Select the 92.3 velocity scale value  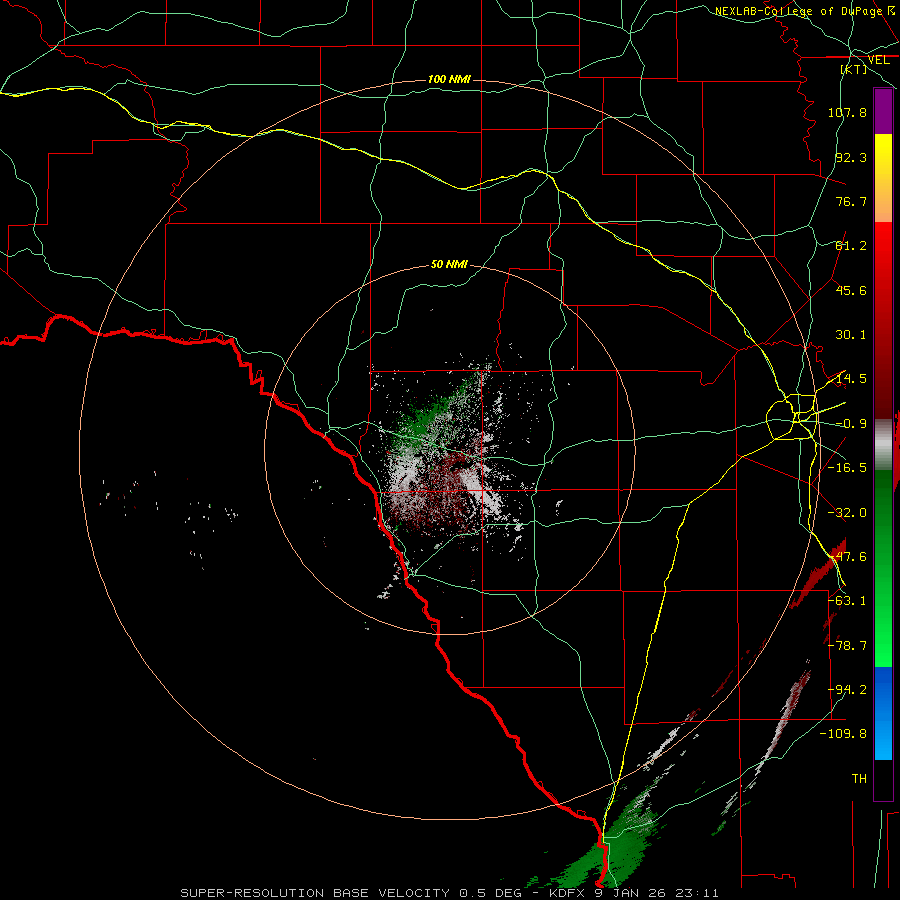851,157
